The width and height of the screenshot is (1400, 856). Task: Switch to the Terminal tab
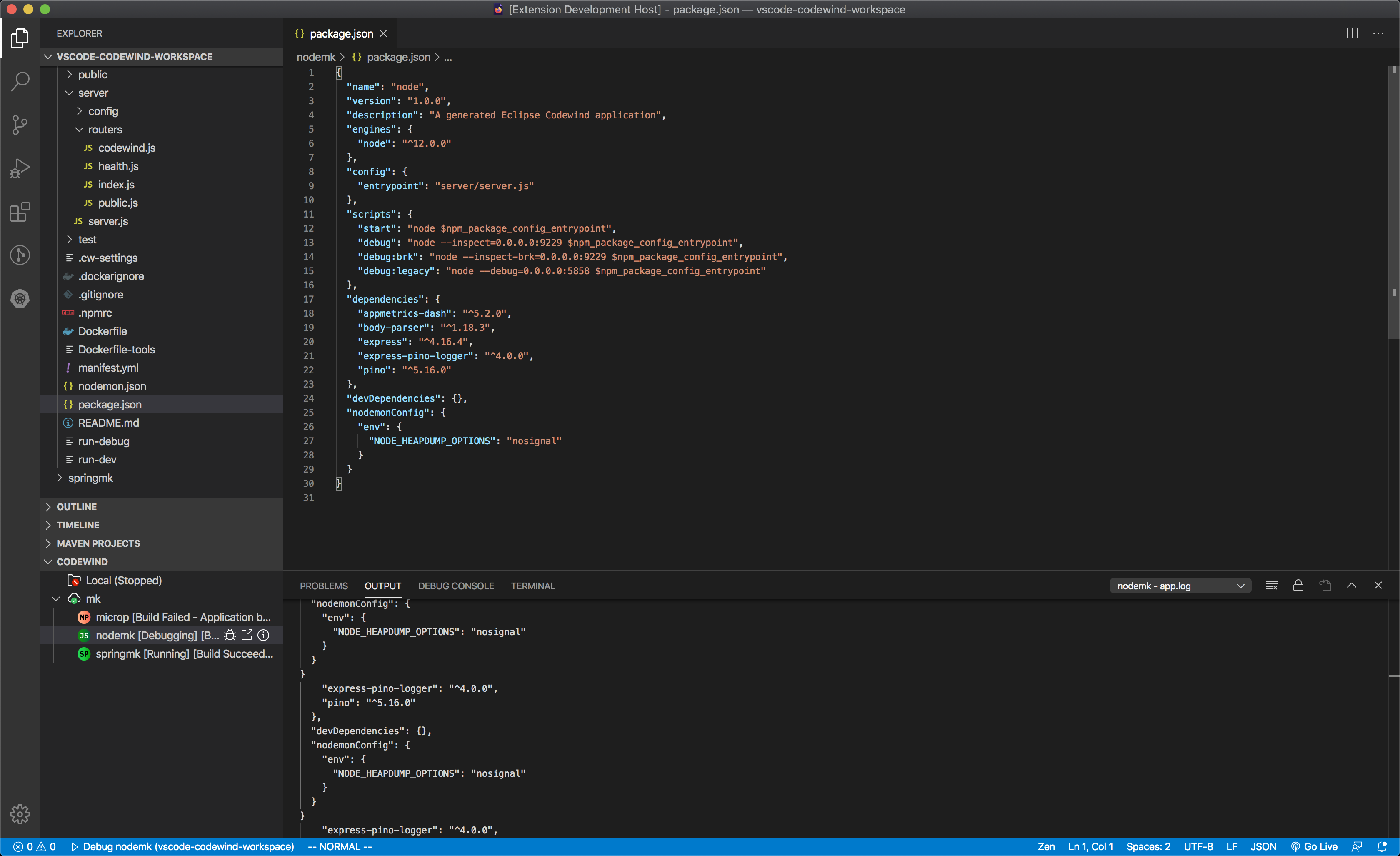532,586
